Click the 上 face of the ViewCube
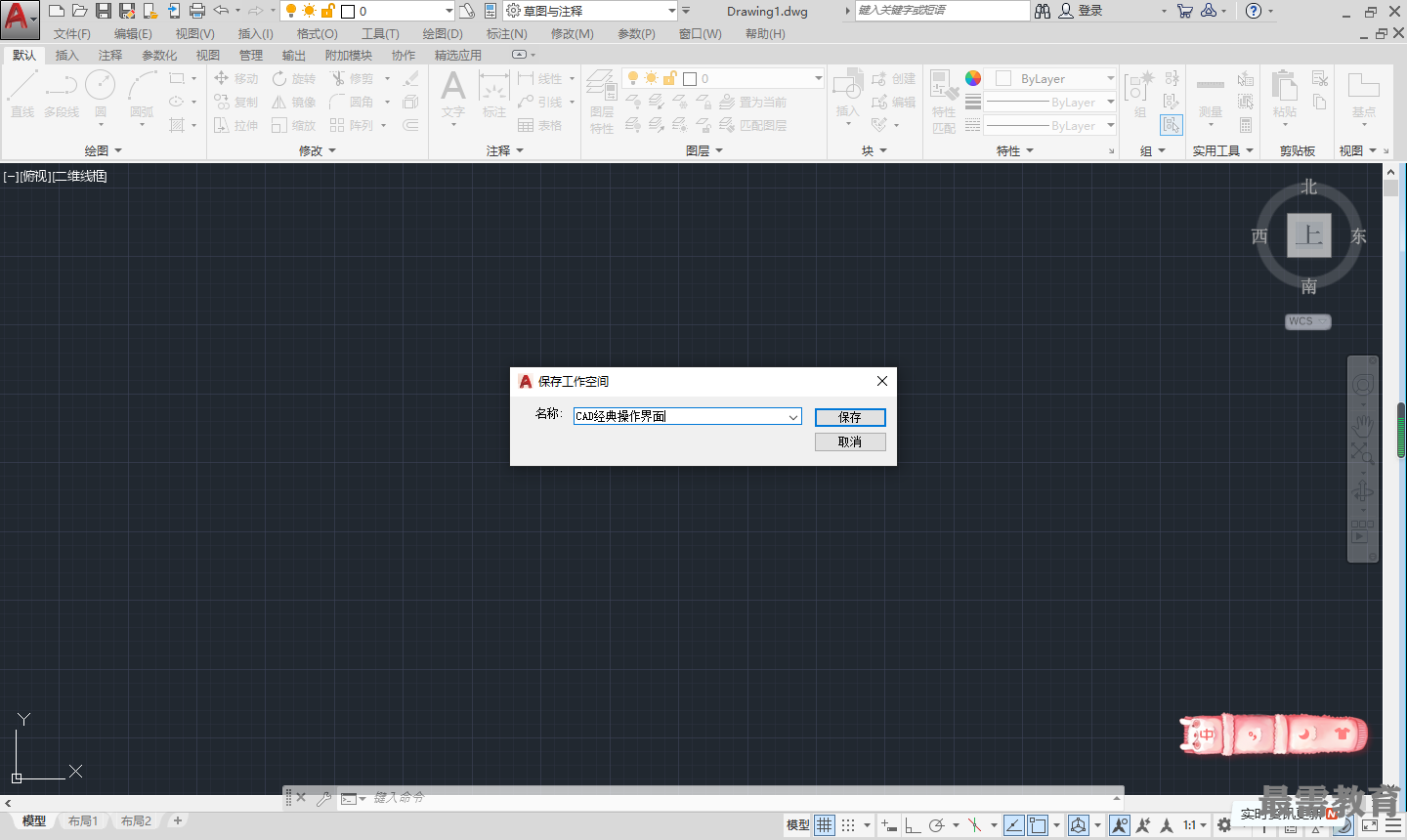This screenshot has height=840, width=1407. click(x=1309, y=235)
